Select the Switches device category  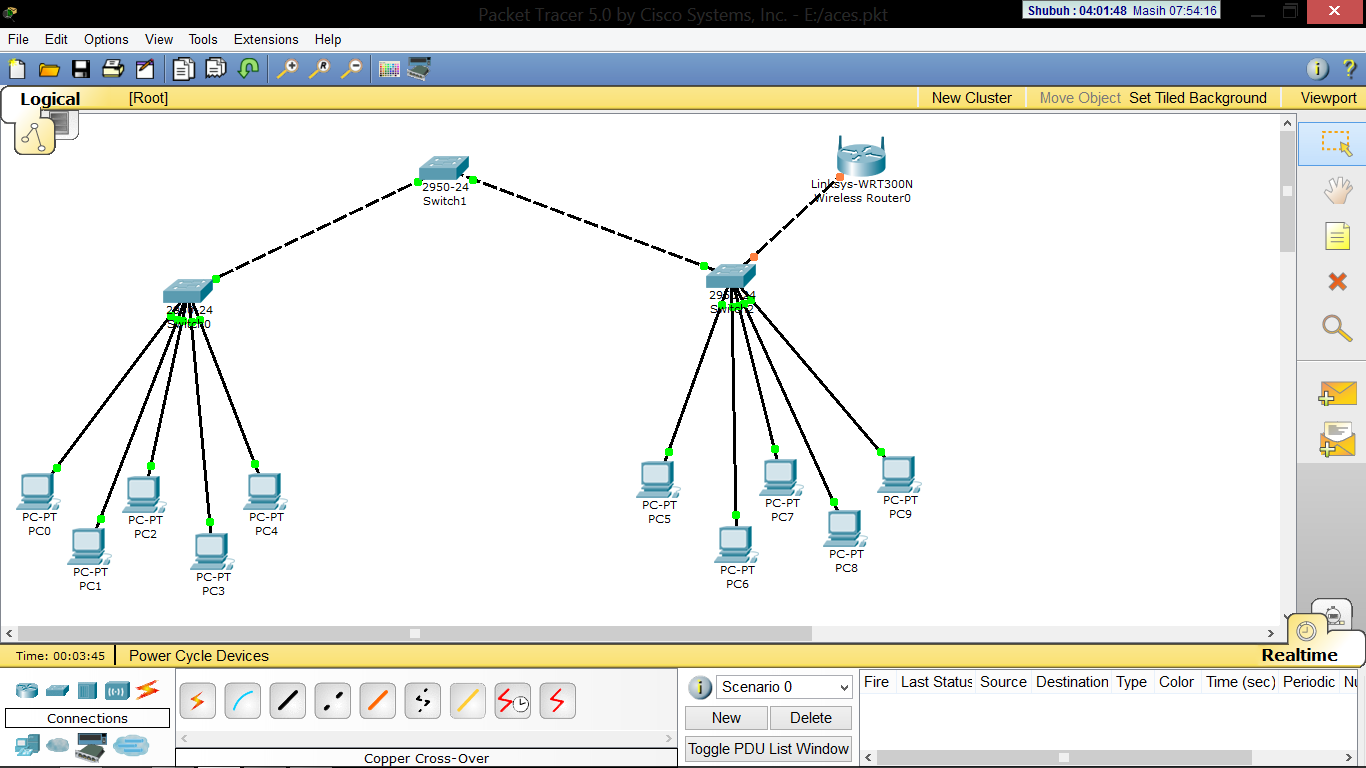pyautogui.click(x=57, y=690)
